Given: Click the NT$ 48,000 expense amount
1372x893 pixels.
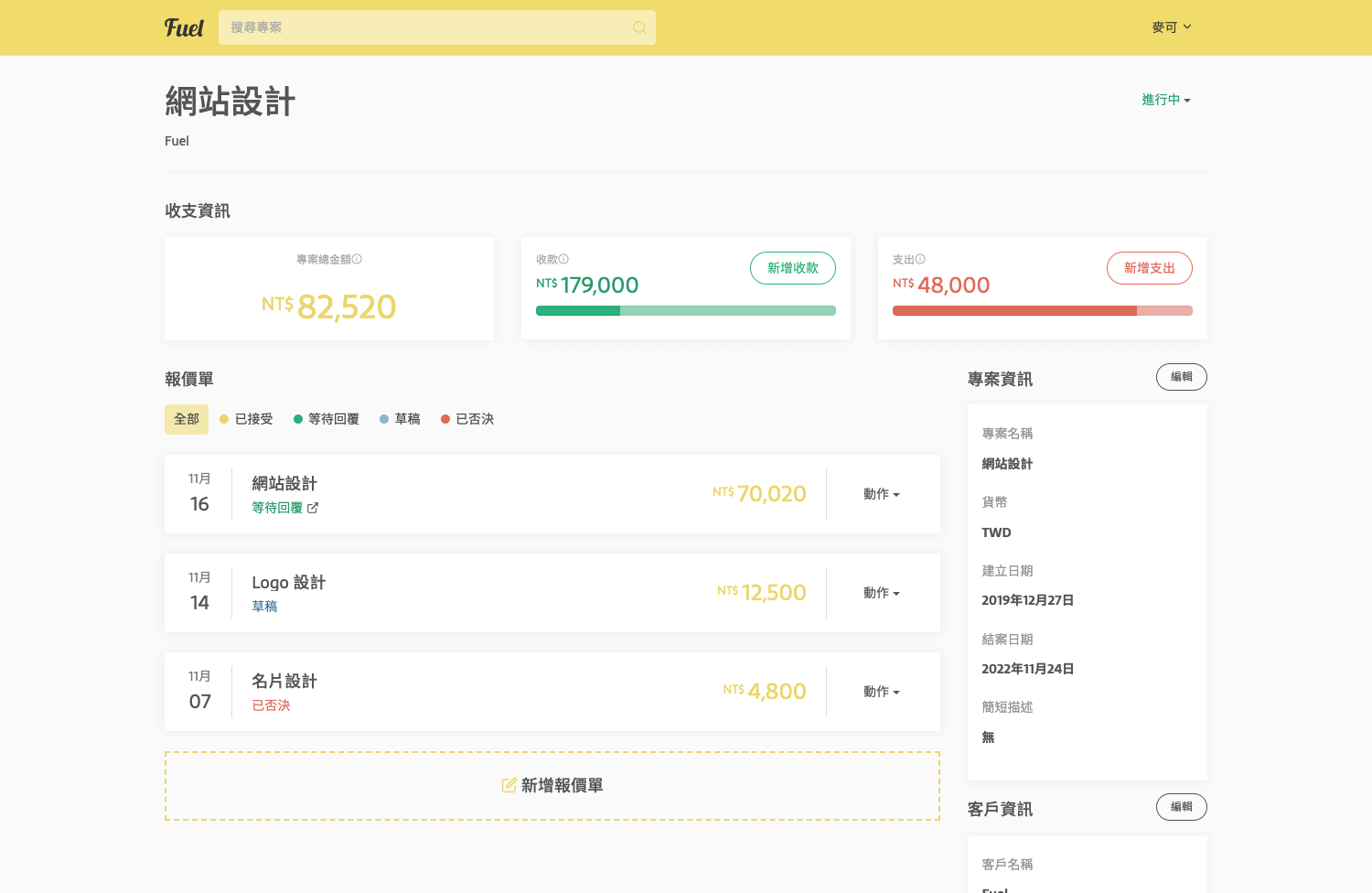Looking at the screenshot, I should point(941,285).
